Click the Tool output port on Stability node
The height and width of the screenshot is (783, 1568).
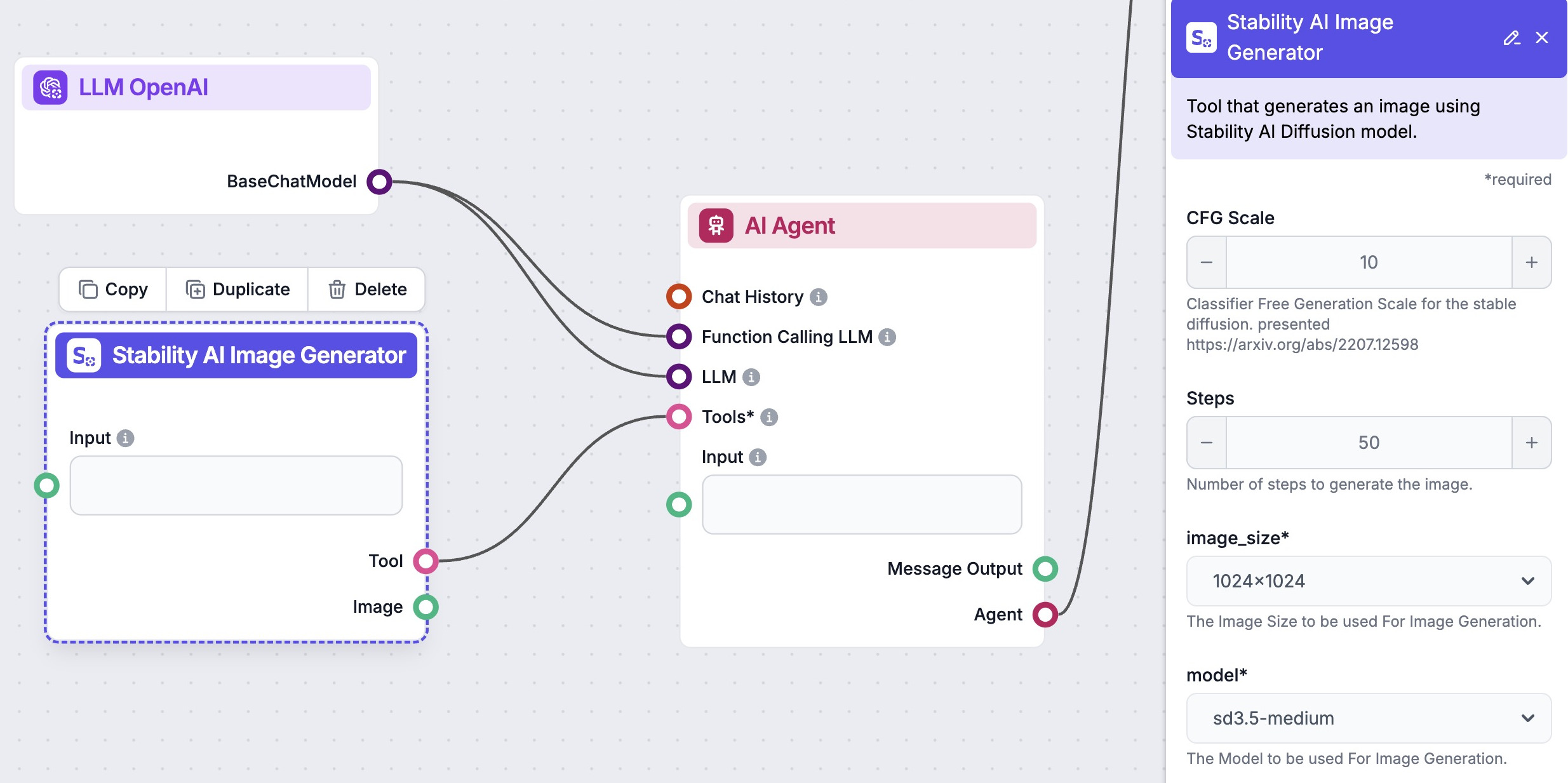point(426,561)
